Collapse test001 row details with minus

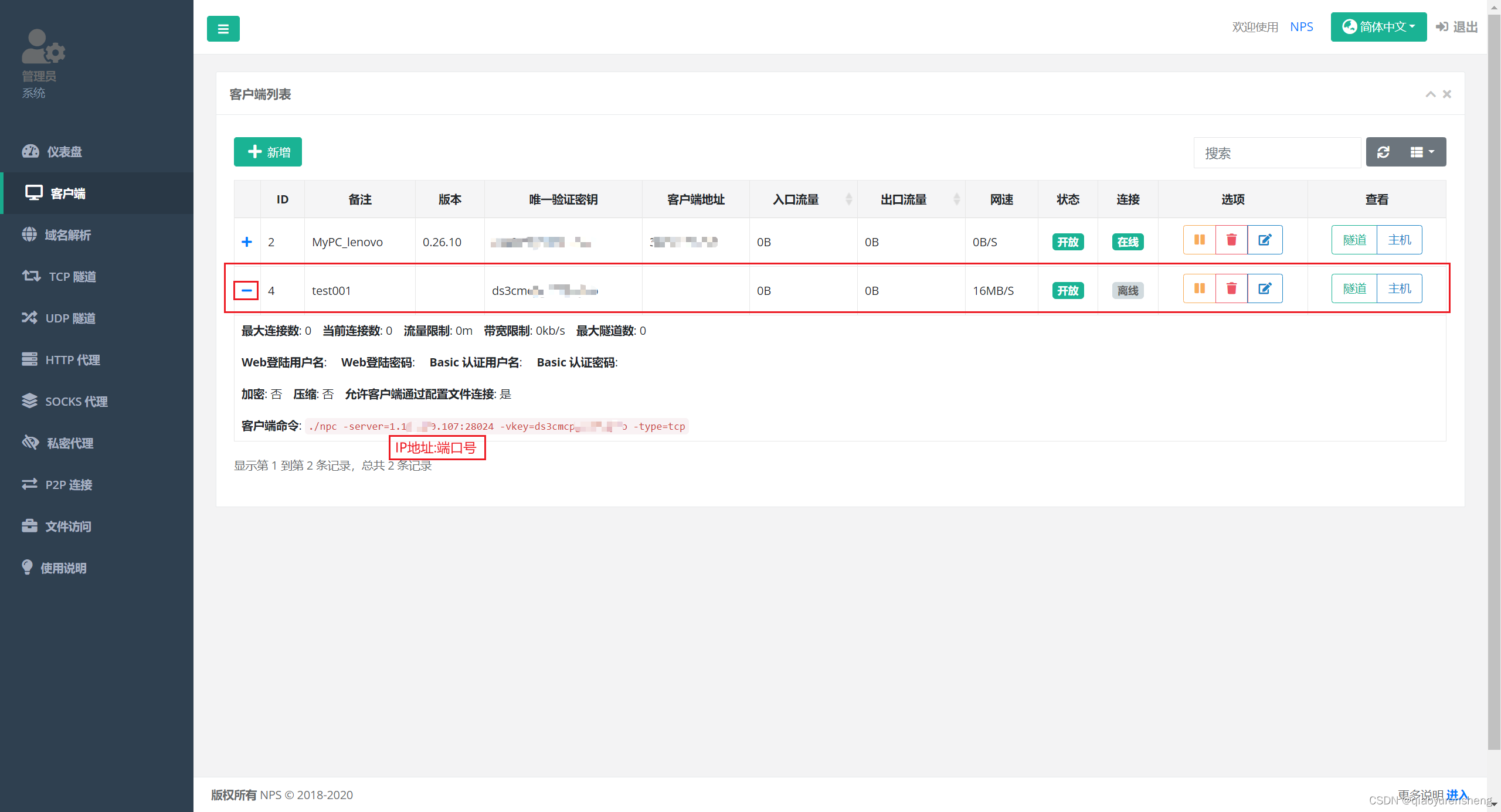pos(246,291)
